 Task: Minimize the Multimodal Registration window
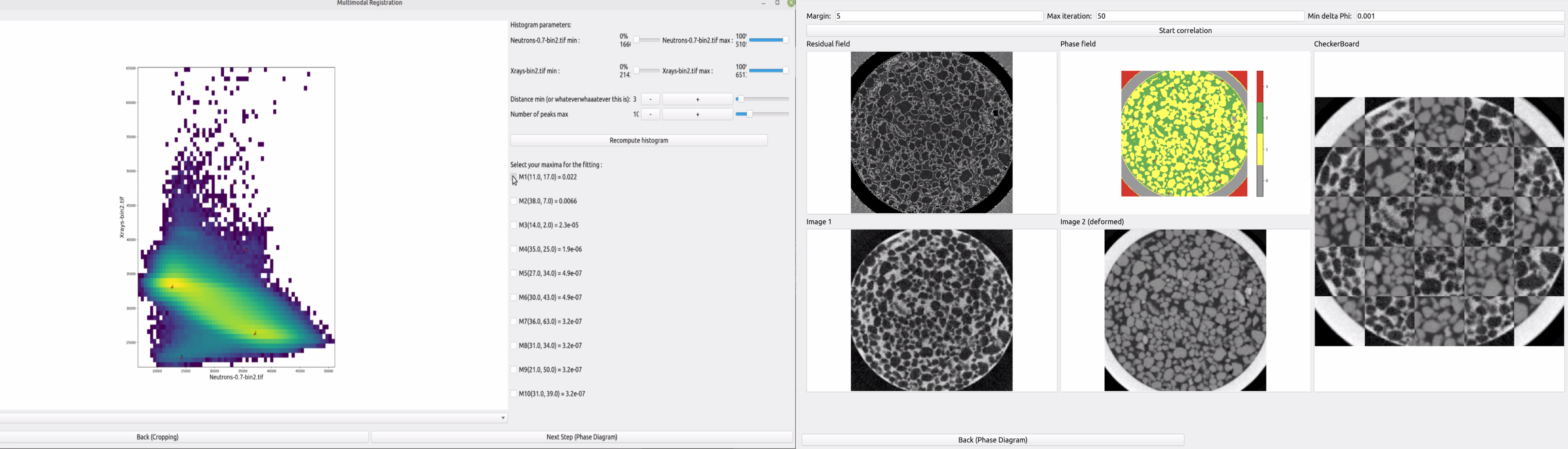[763, 4]
